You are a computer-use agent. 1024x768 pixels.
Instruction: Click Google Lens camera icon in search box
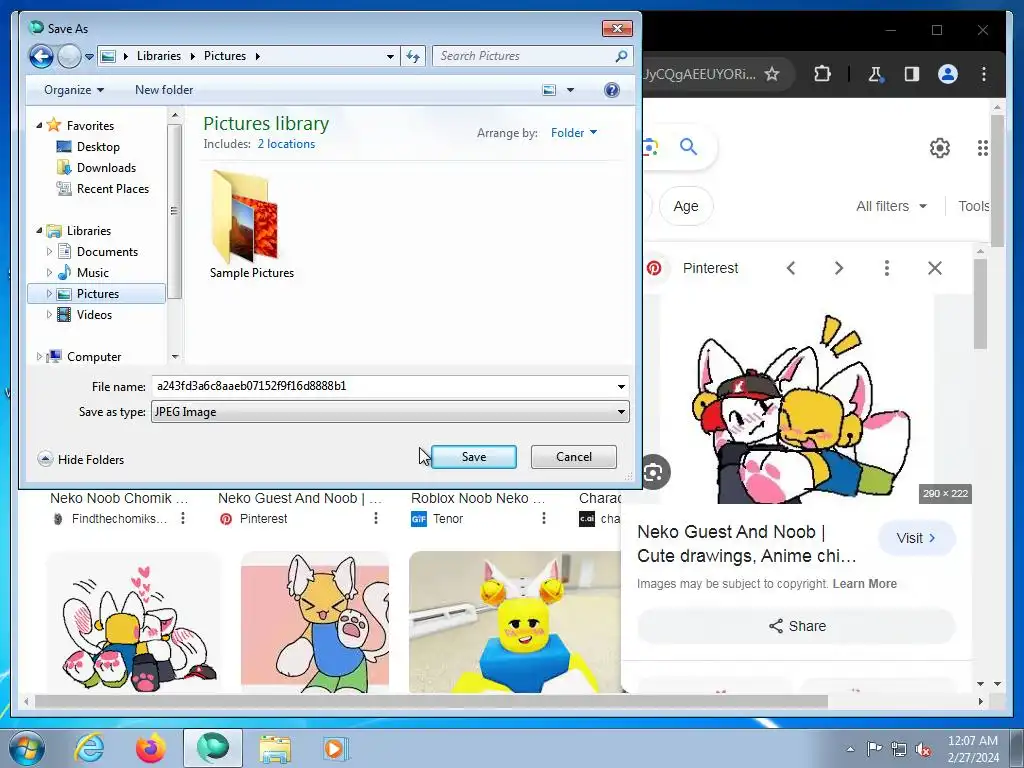tap(650, 148)
